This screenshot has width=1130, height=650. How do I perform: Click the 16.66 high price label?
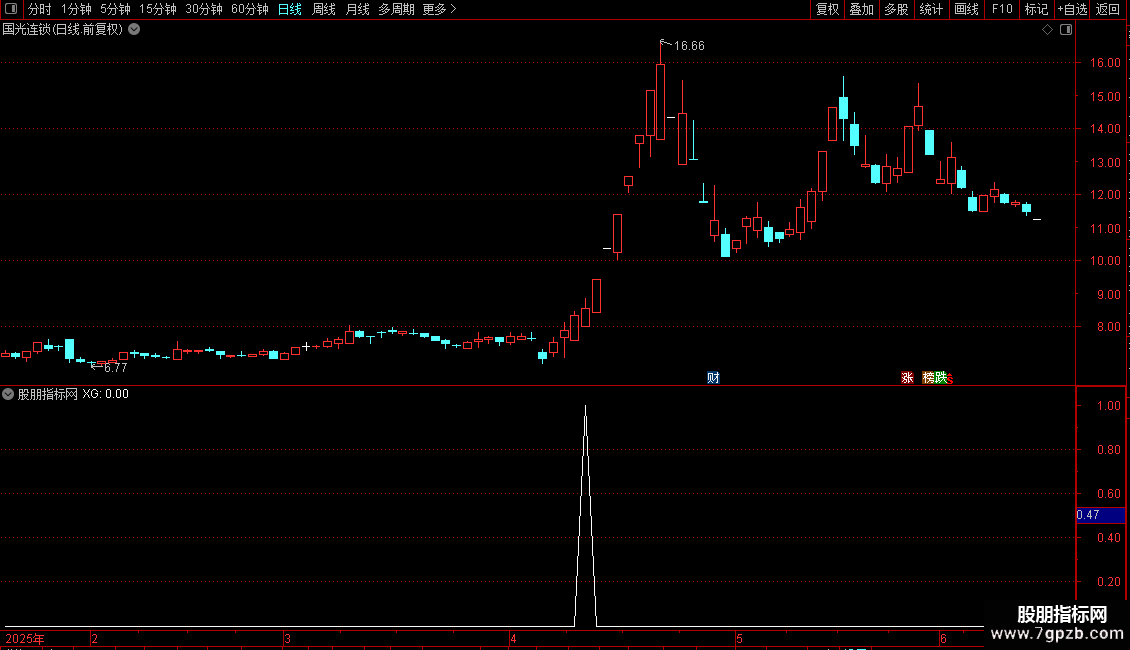[x=689, y=46]
